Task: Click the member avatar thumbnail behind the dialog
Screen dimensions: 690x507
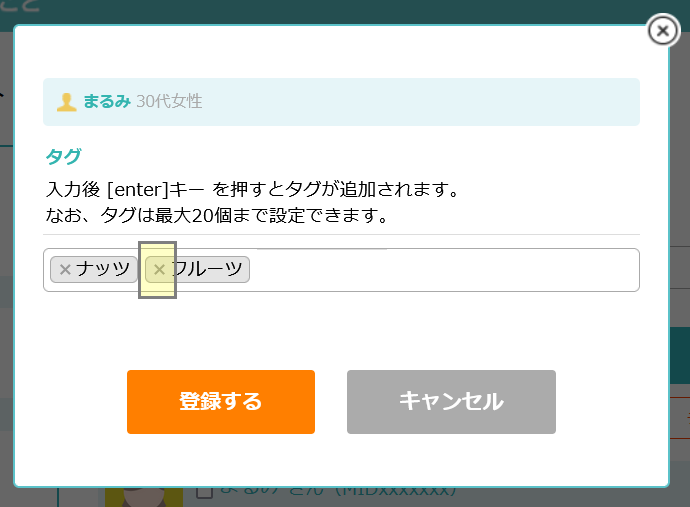Action: pos(144,497)
